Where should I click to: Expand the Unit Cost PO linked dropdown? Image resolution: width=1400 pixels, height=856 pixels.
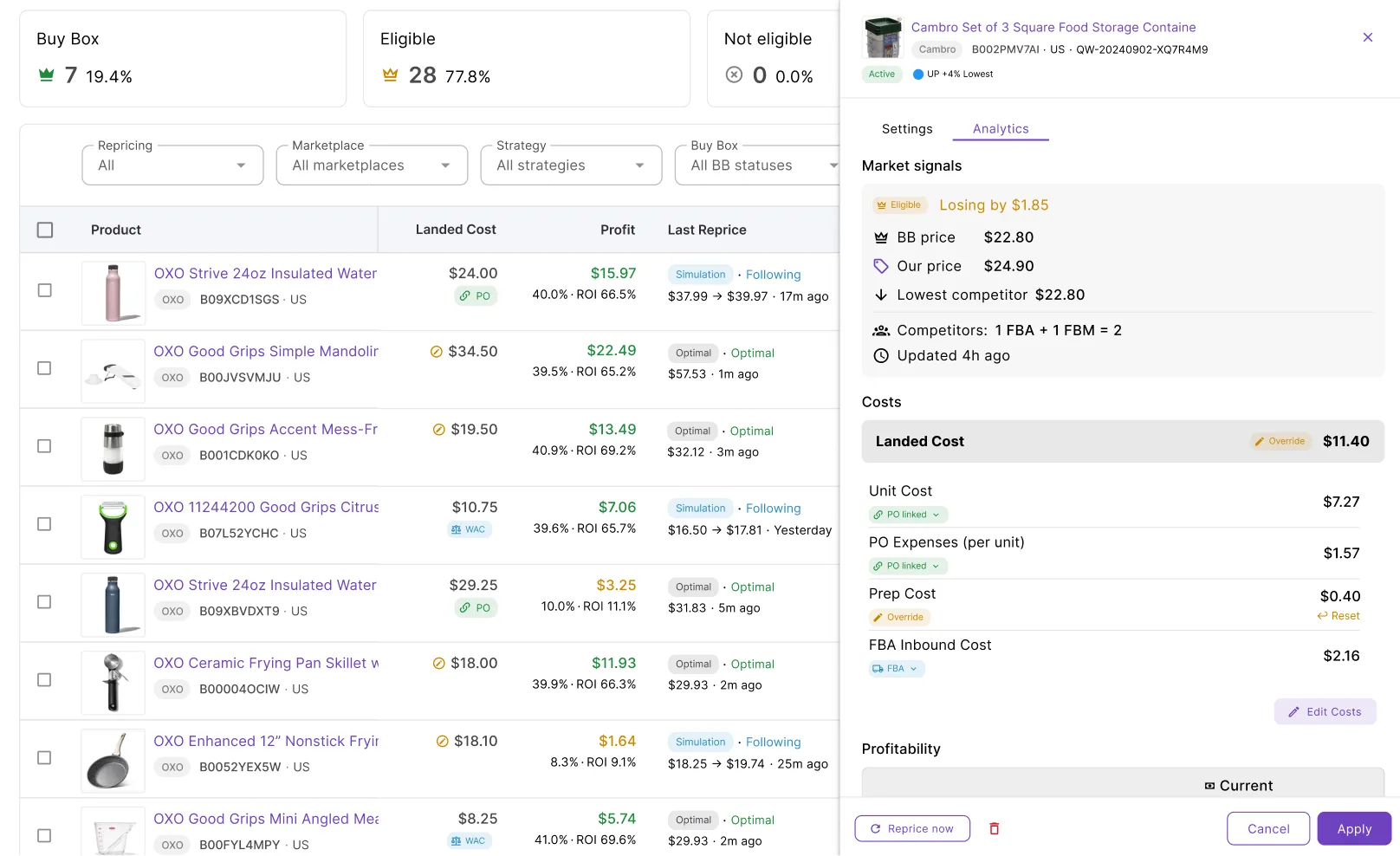pos(908,515)
